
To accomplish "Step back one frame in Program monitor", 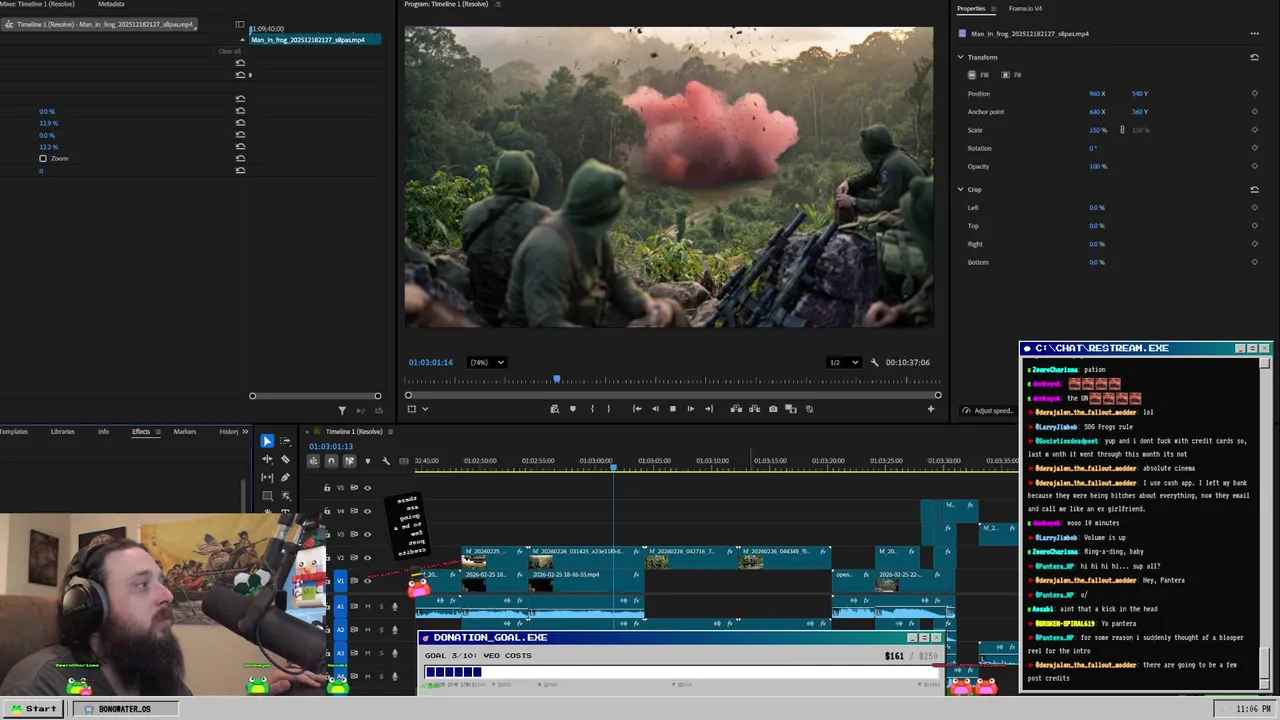I will click(x=655, y=409).
